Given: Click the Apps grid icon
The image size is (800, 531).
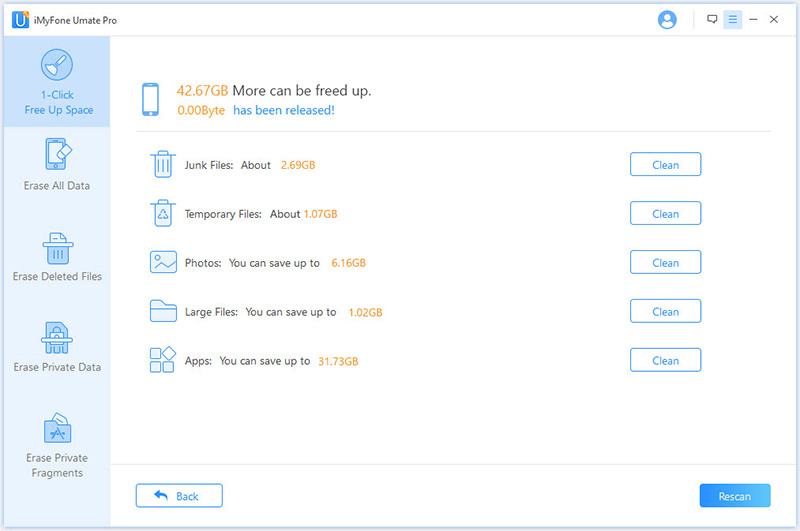Looking at the screenshot, I should tap(163, 360).
